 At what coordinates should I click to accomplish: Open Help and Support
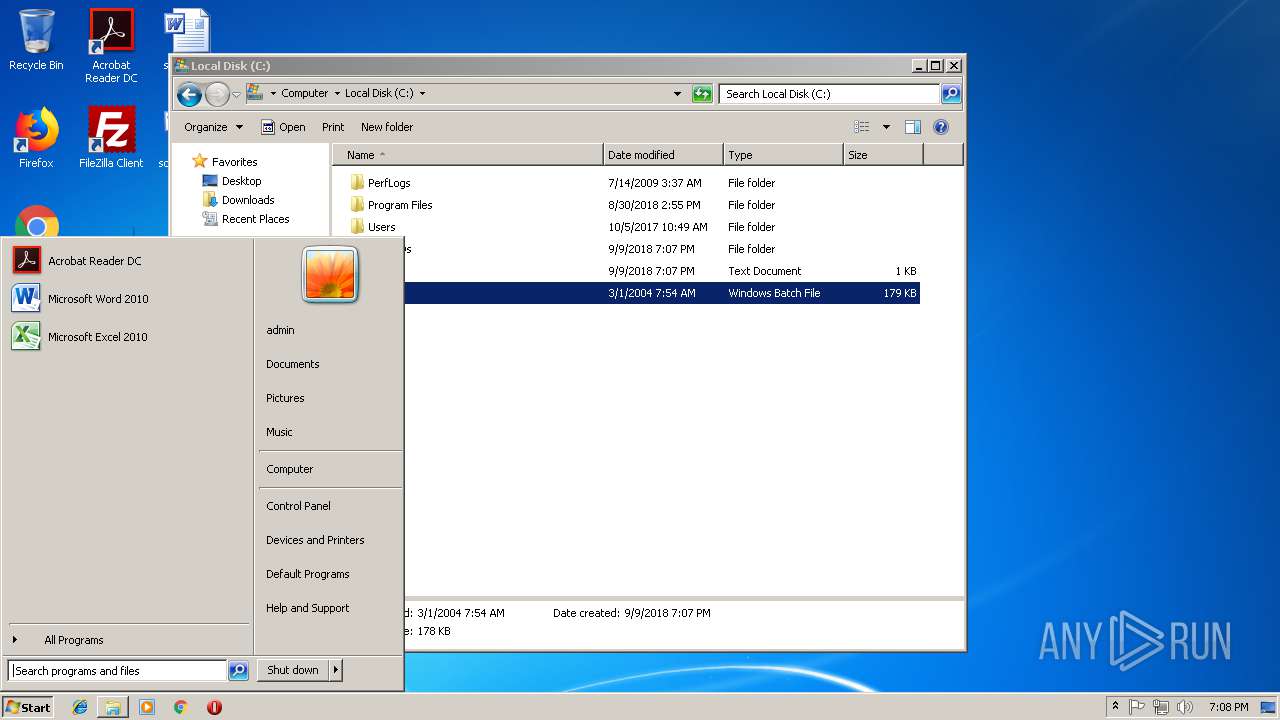(x=308, y=608)
